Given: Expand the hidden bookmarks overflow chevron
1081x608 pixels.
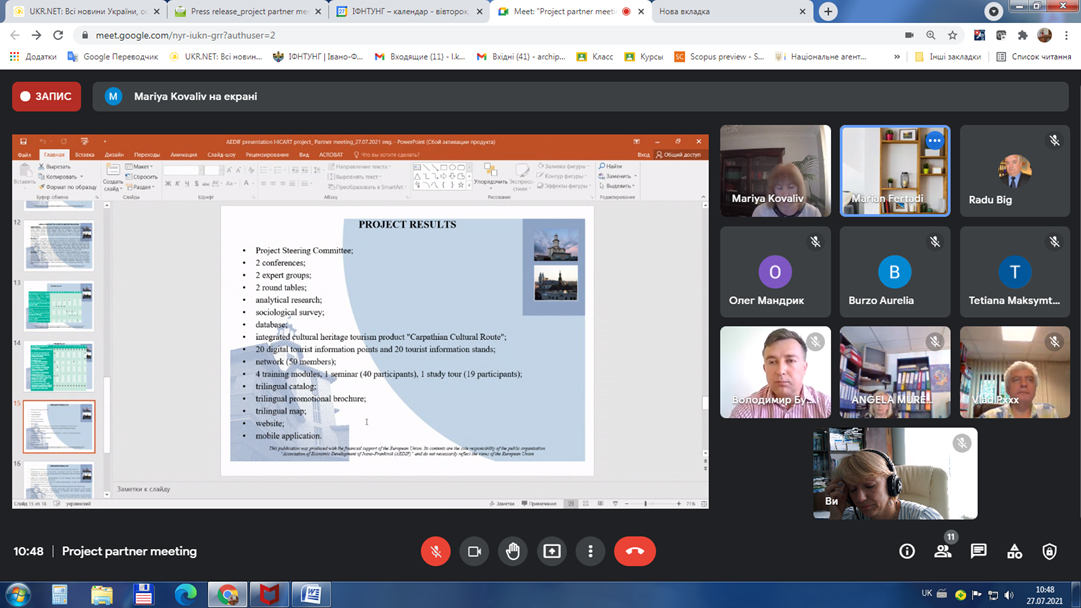Looking at the screenshot, I should [x=897, y=57].
